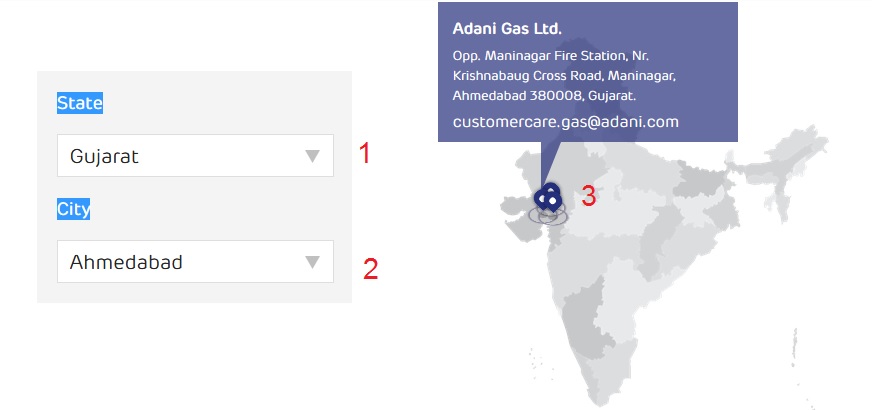Viewport: 872px width, 410px height.
Task: Open the Gujarat state selection box
Action: [x=195, y=156]
